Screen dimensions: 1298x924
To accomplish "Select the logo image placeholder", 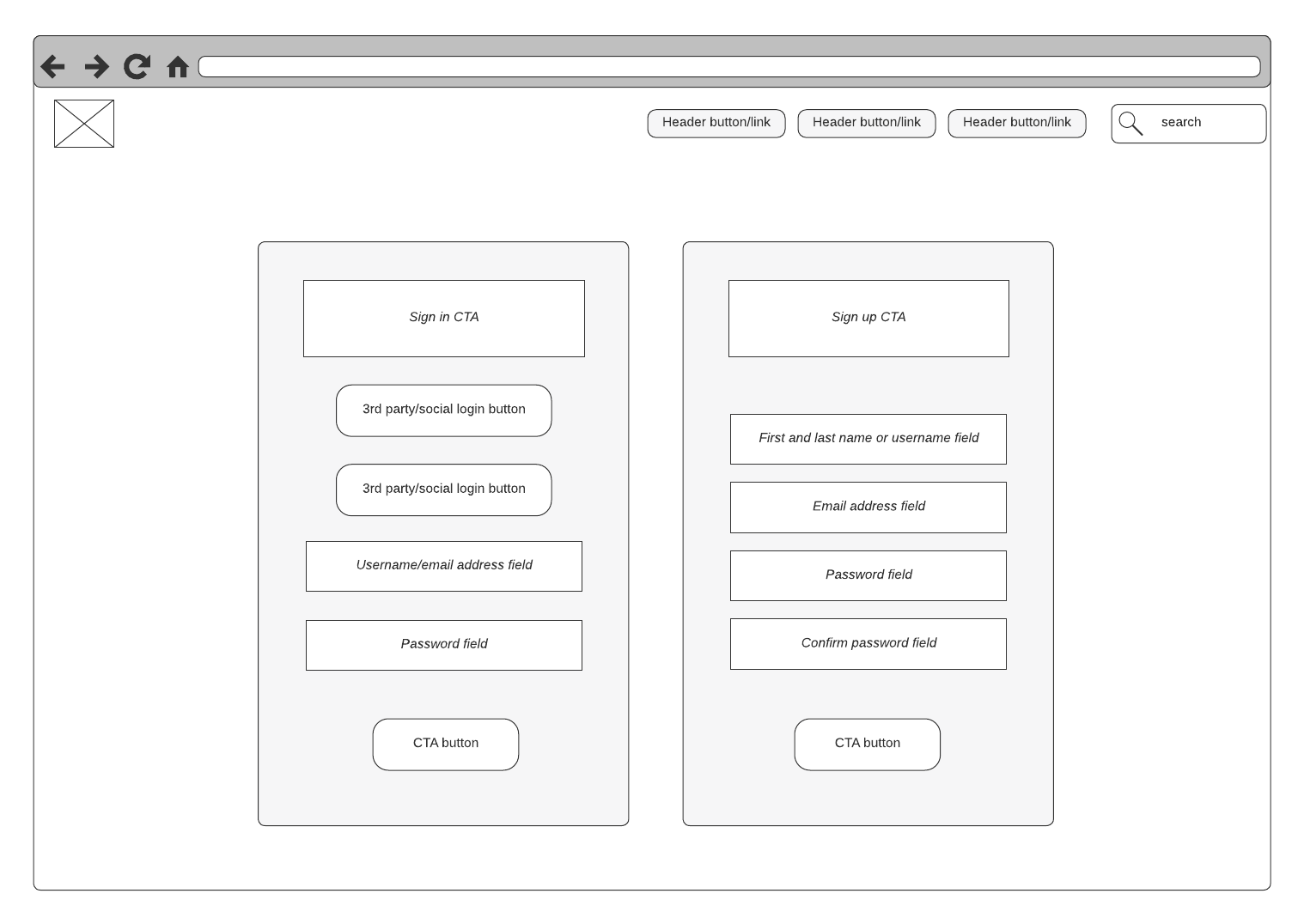I will point(84,124).
